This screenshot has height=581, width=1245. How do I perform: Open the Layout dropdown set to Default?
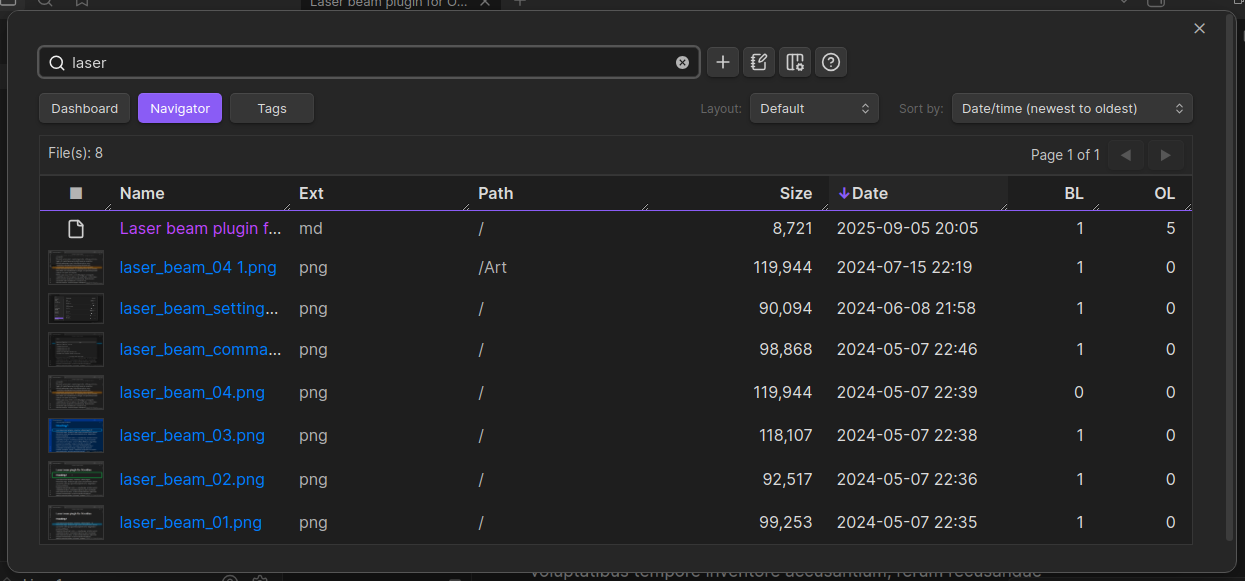[812, 108]
